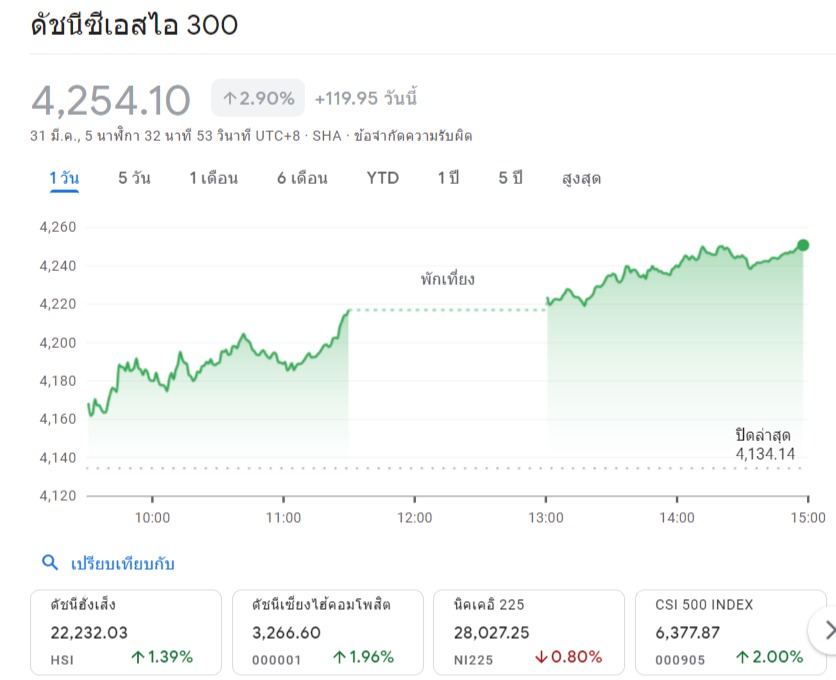This screenshot has height=680, width=836.
Task: Click the เปรียบเทียบกับ compare link
Action: click(x=123, y=563)
